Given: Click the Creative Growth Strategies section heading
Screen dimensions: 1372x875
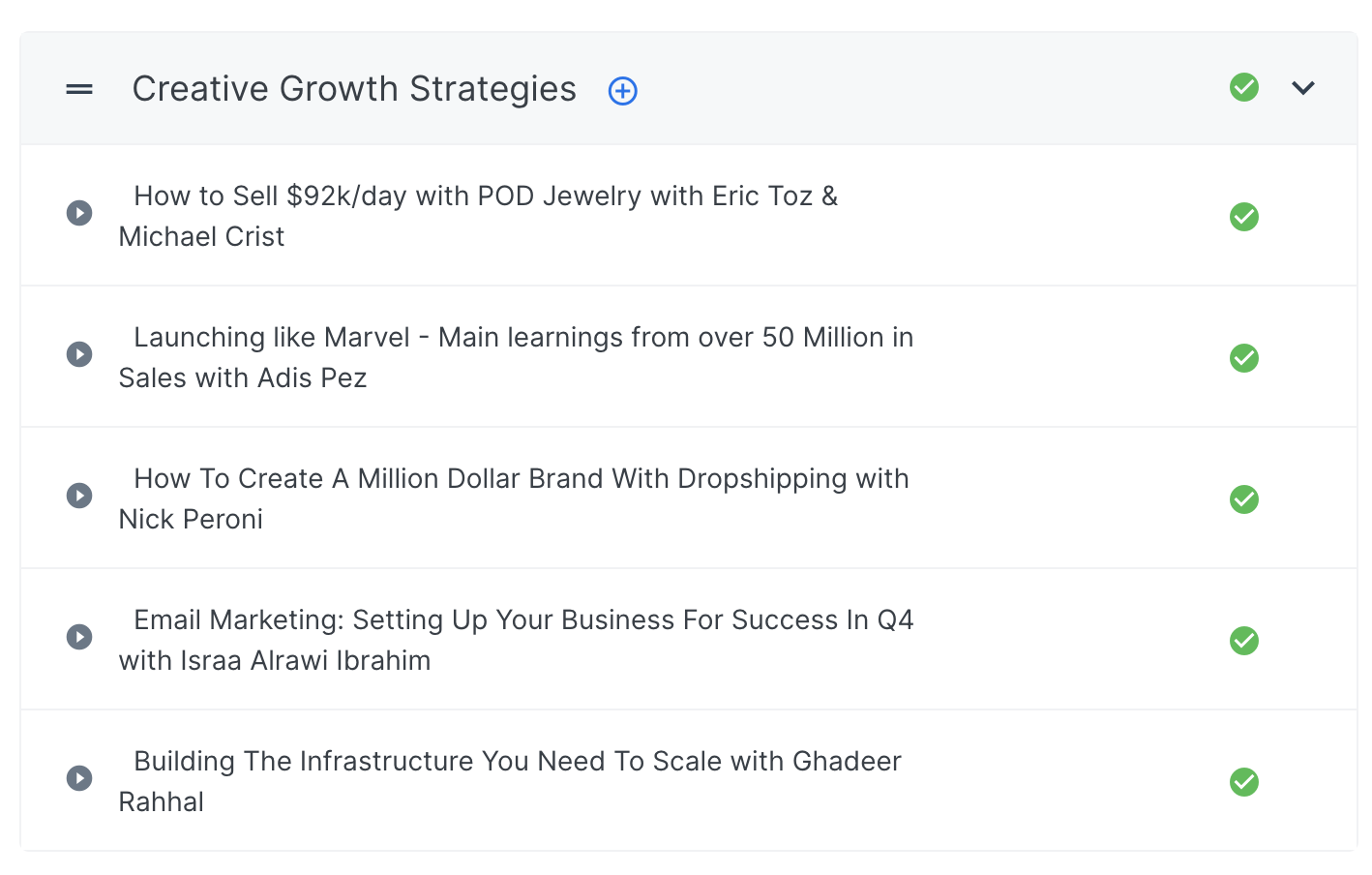Looking at the screenshot, I should click(x=354, y=89).
